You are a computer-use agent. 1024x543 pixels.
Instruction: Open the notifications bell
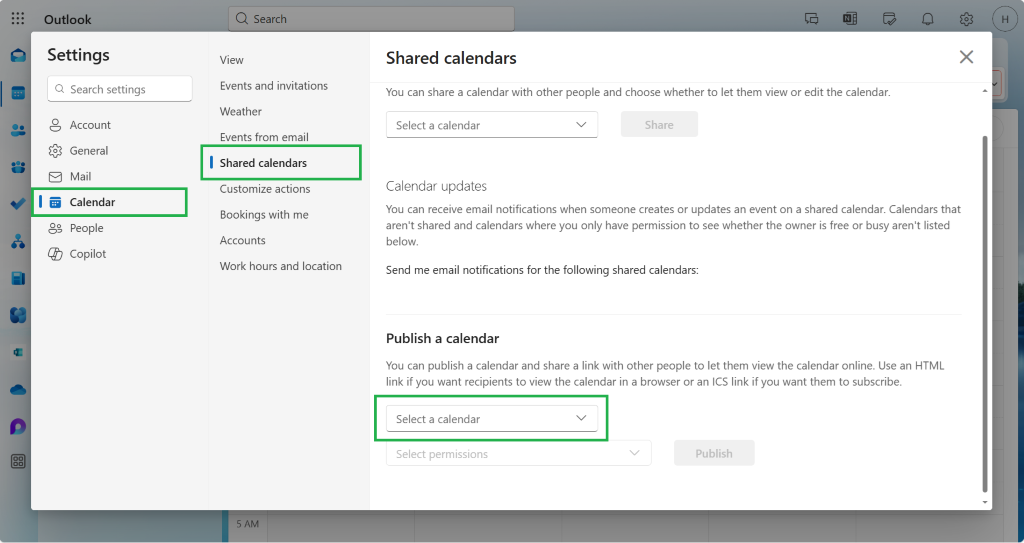[927, 19]
